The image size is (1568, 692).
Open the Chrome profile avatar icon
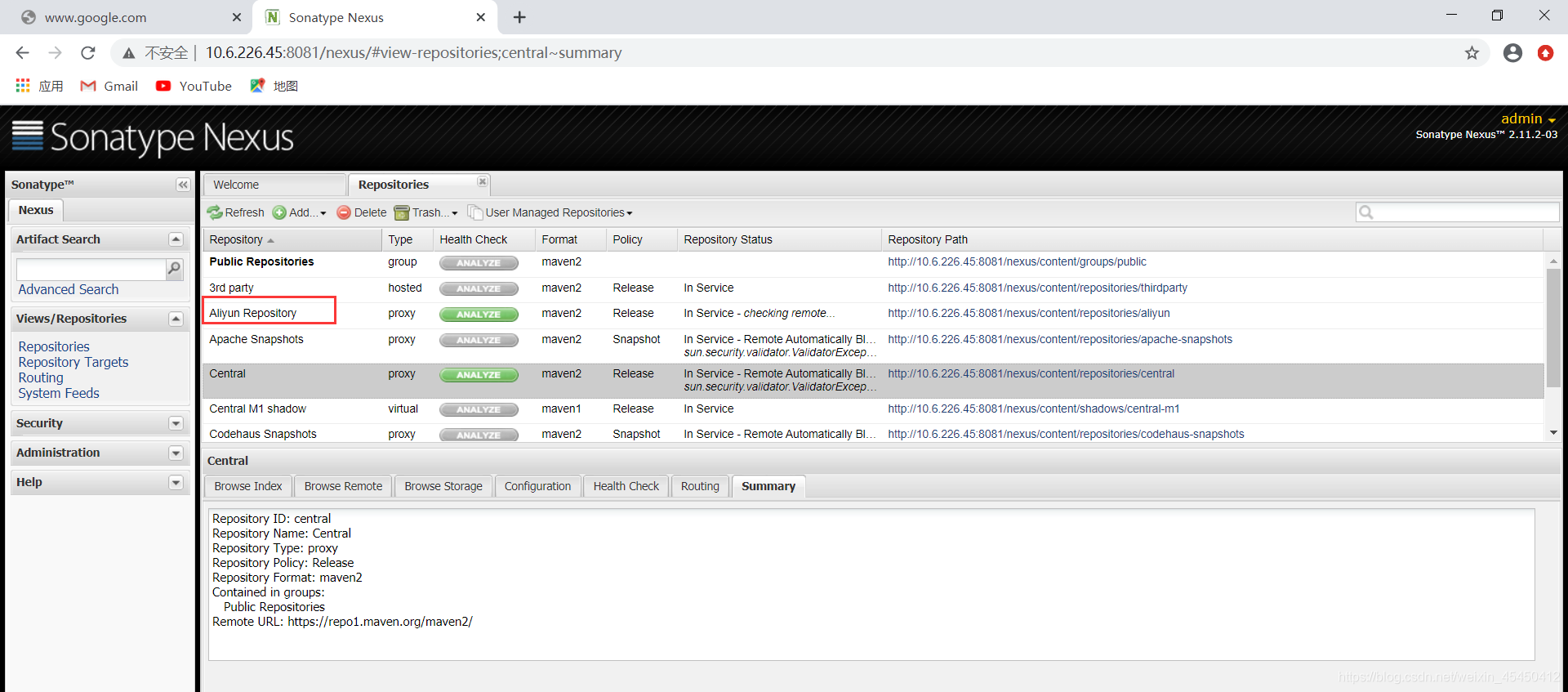click(1512, 53)
